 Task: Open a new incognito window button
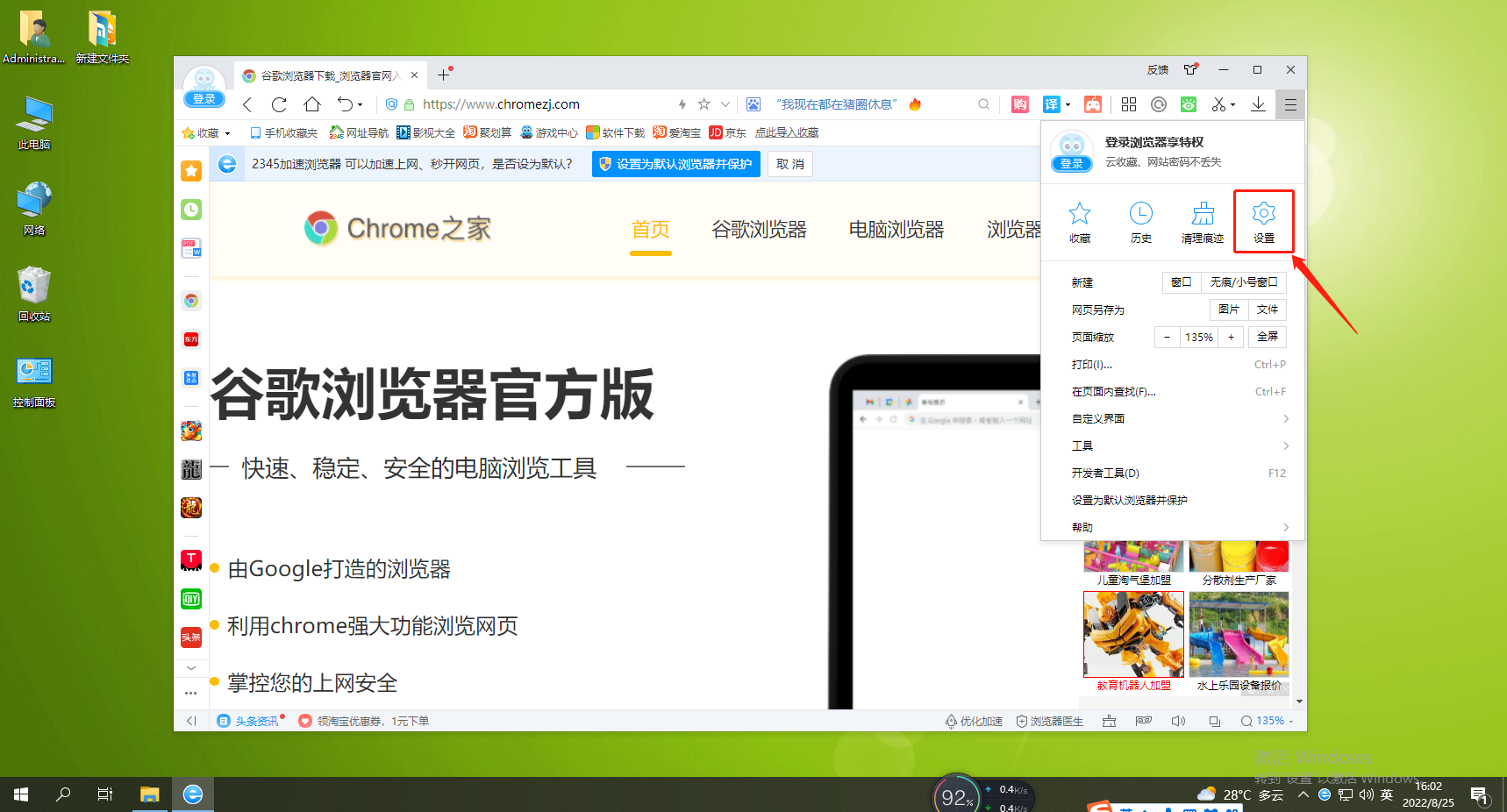click(1243, 282)
